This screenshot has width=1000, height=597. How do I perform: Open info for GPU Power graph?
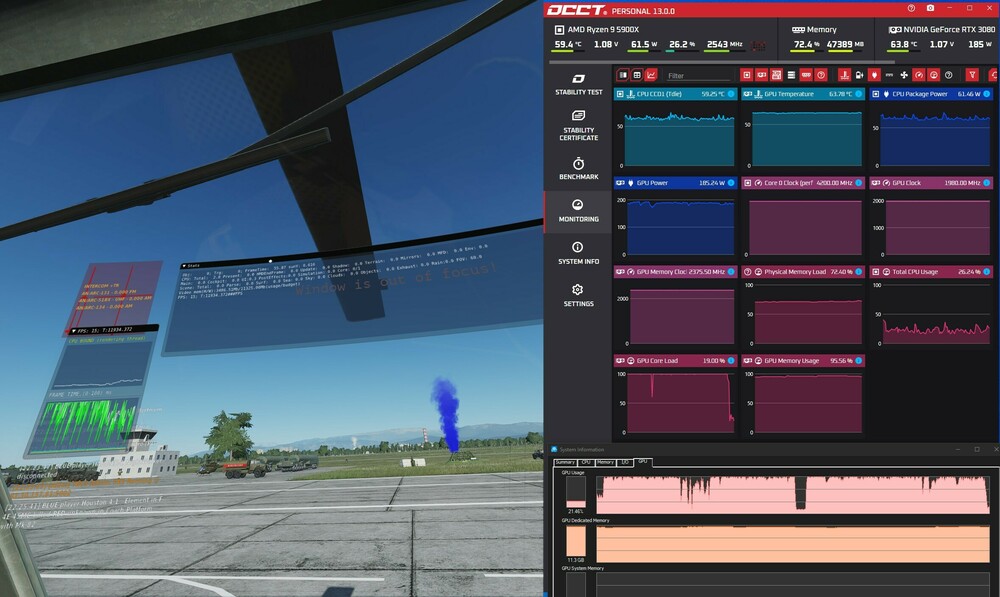coord(731,183)
